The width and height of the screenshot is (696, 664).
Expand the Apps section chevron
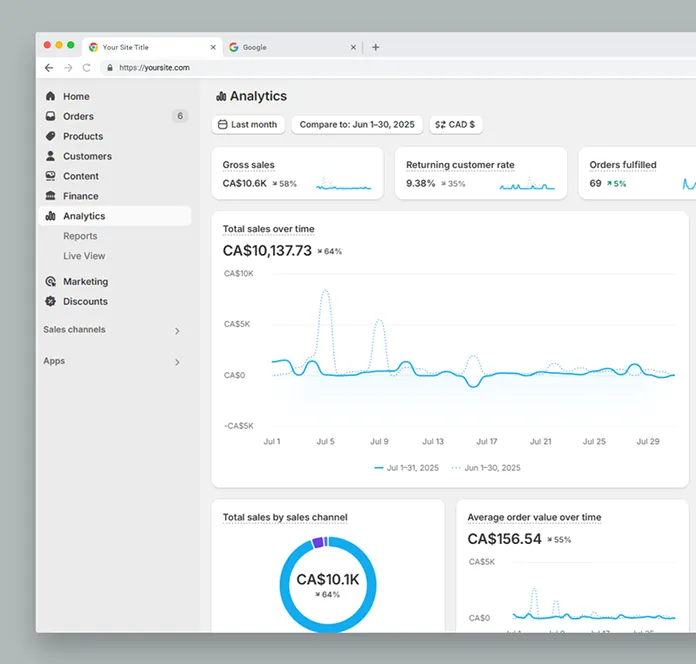pyautogui.click(x=177, y=362)
